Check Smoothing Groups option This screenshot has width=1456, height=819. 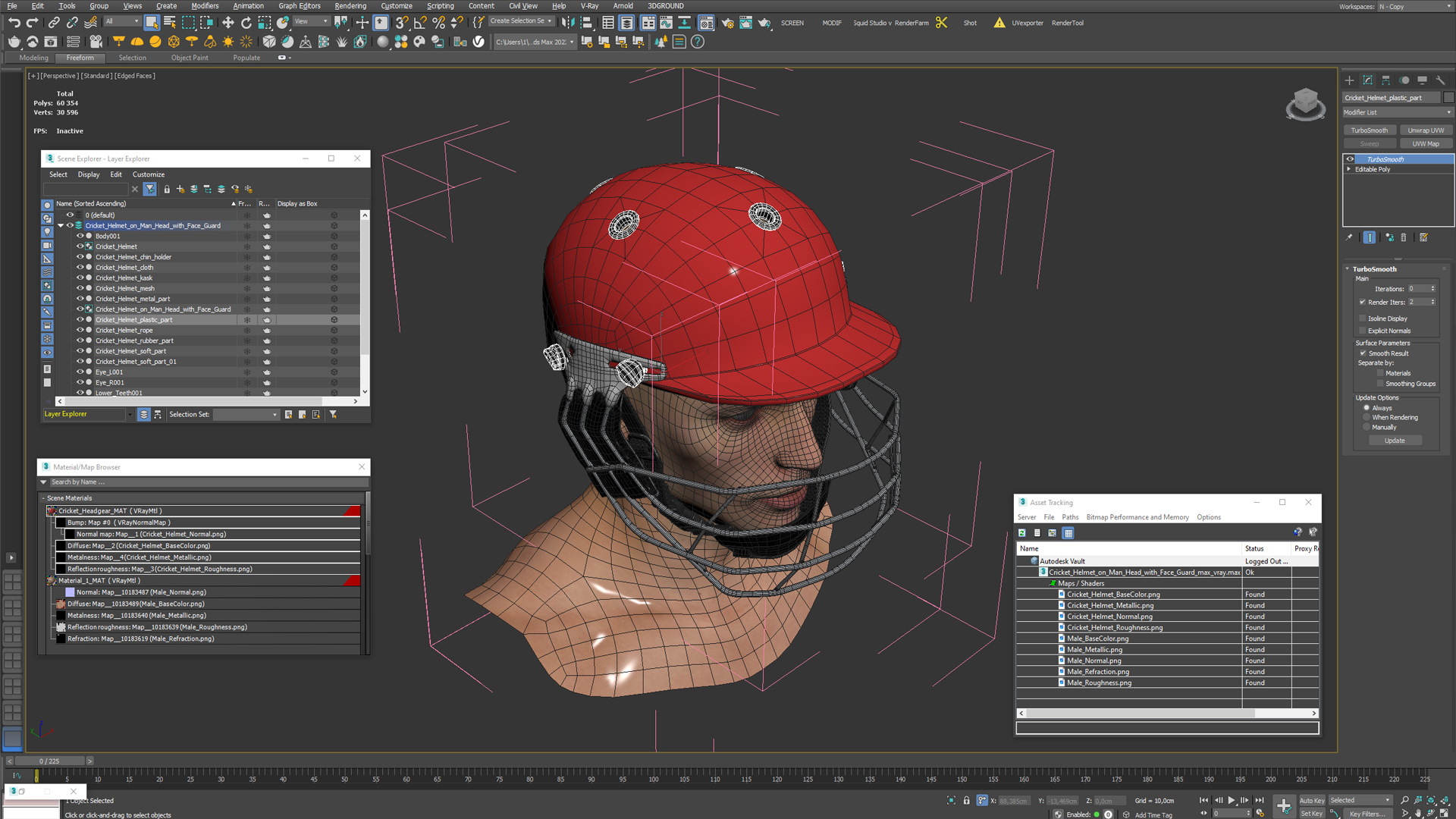coord(1380,384)
